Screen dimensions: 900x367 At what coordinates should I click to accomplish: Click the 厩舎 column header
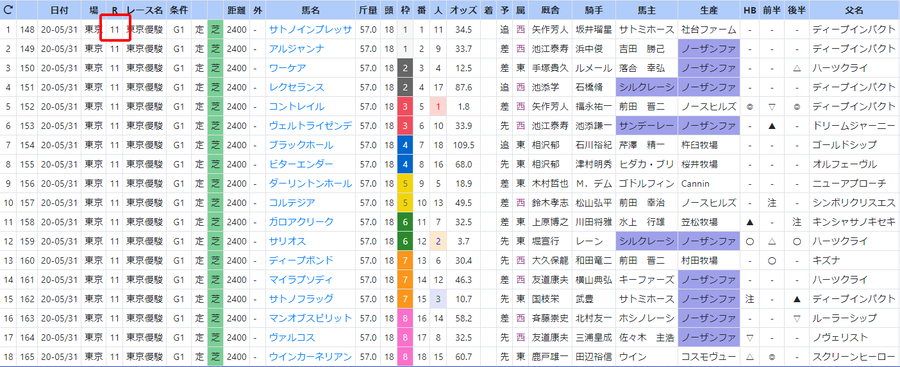pos(549,10)
